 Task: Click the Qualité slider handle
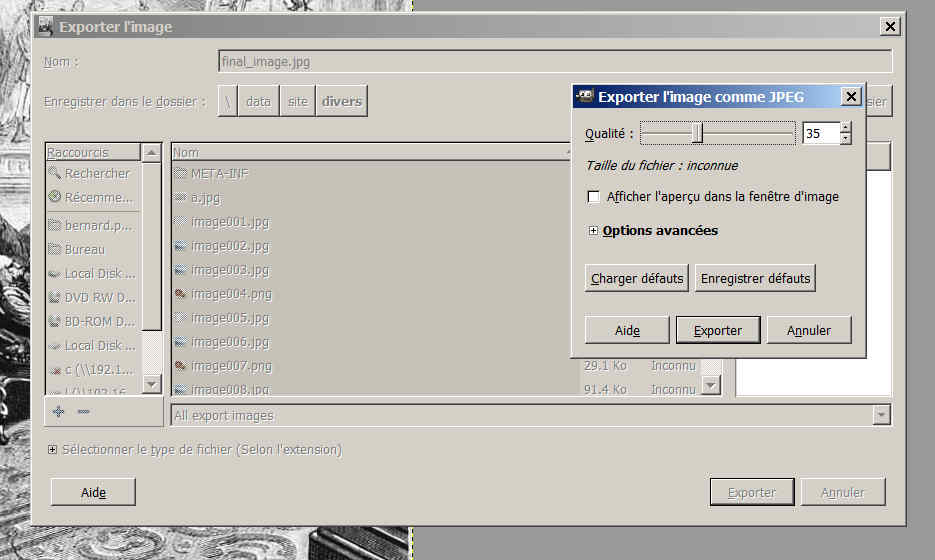tap(697, 133)
